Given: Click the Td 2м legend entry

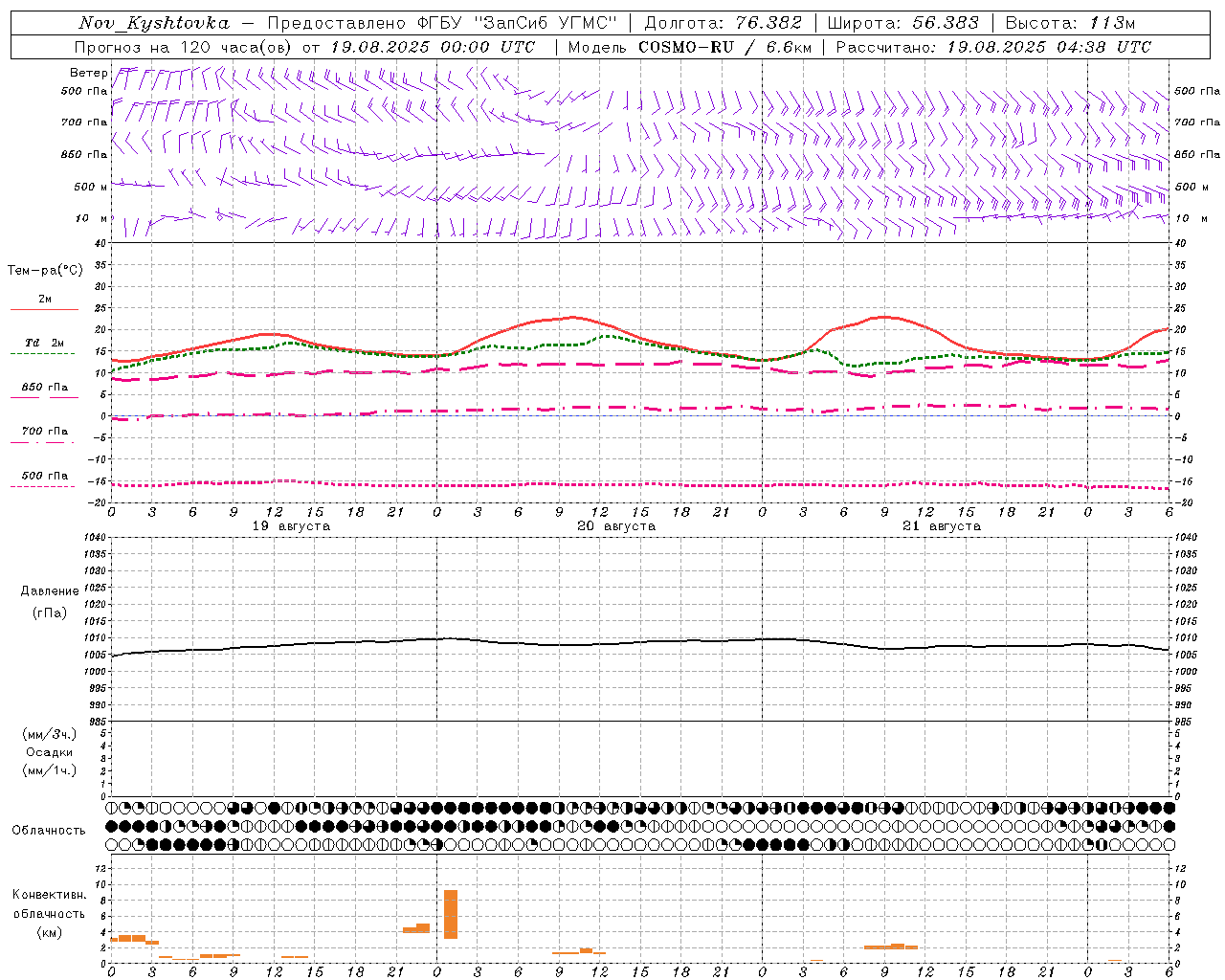Looking at the screenshot, I should [44, 343].
